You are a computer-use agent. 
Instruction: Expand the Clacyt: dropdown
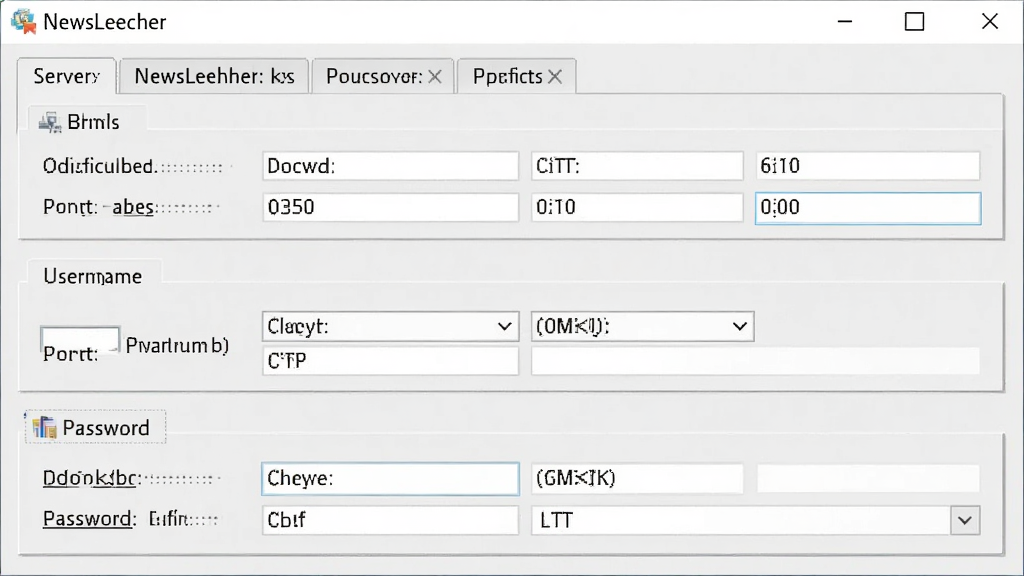coord(505,327)
